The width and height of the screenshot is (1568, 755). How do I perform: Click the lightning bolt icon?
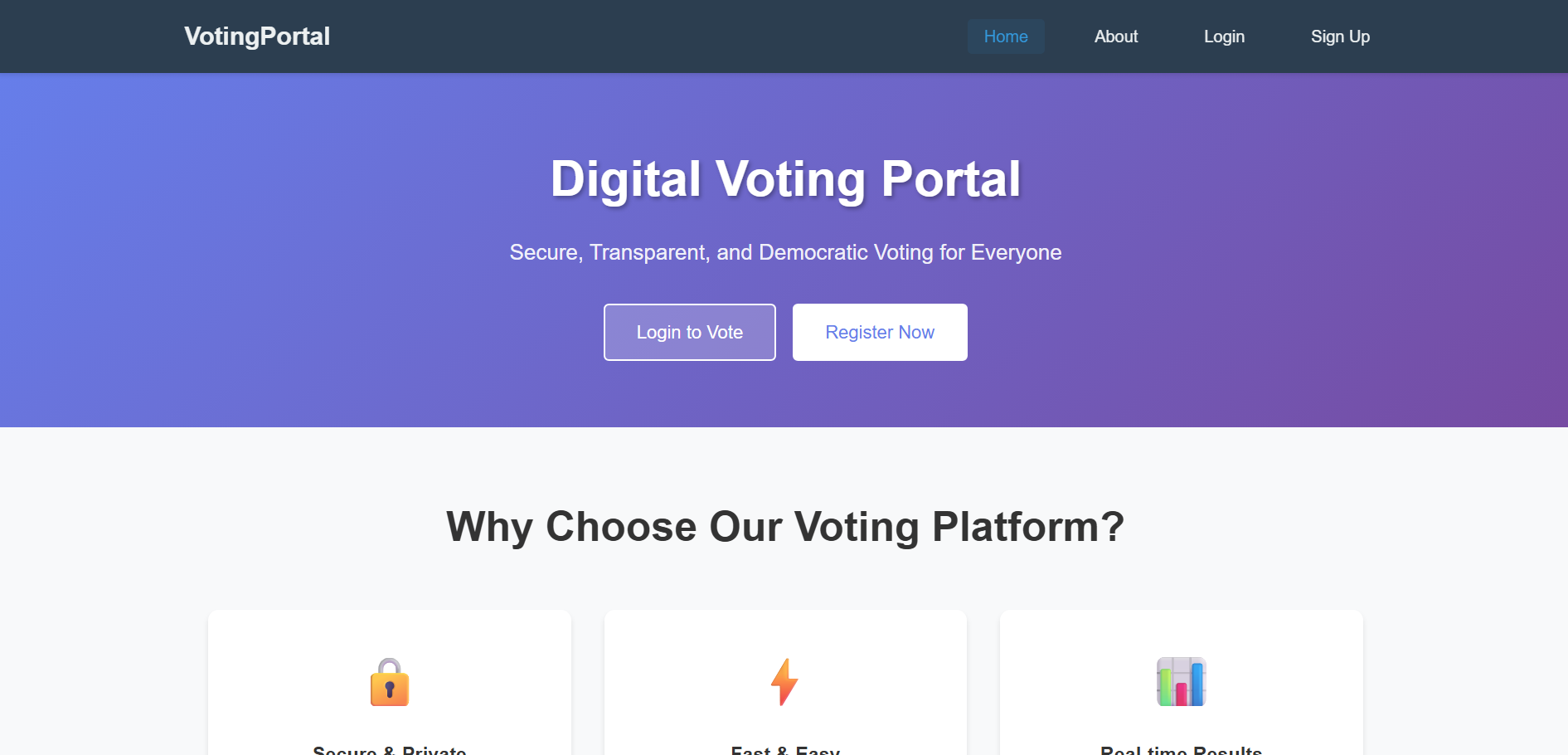(x=784, y=682)
